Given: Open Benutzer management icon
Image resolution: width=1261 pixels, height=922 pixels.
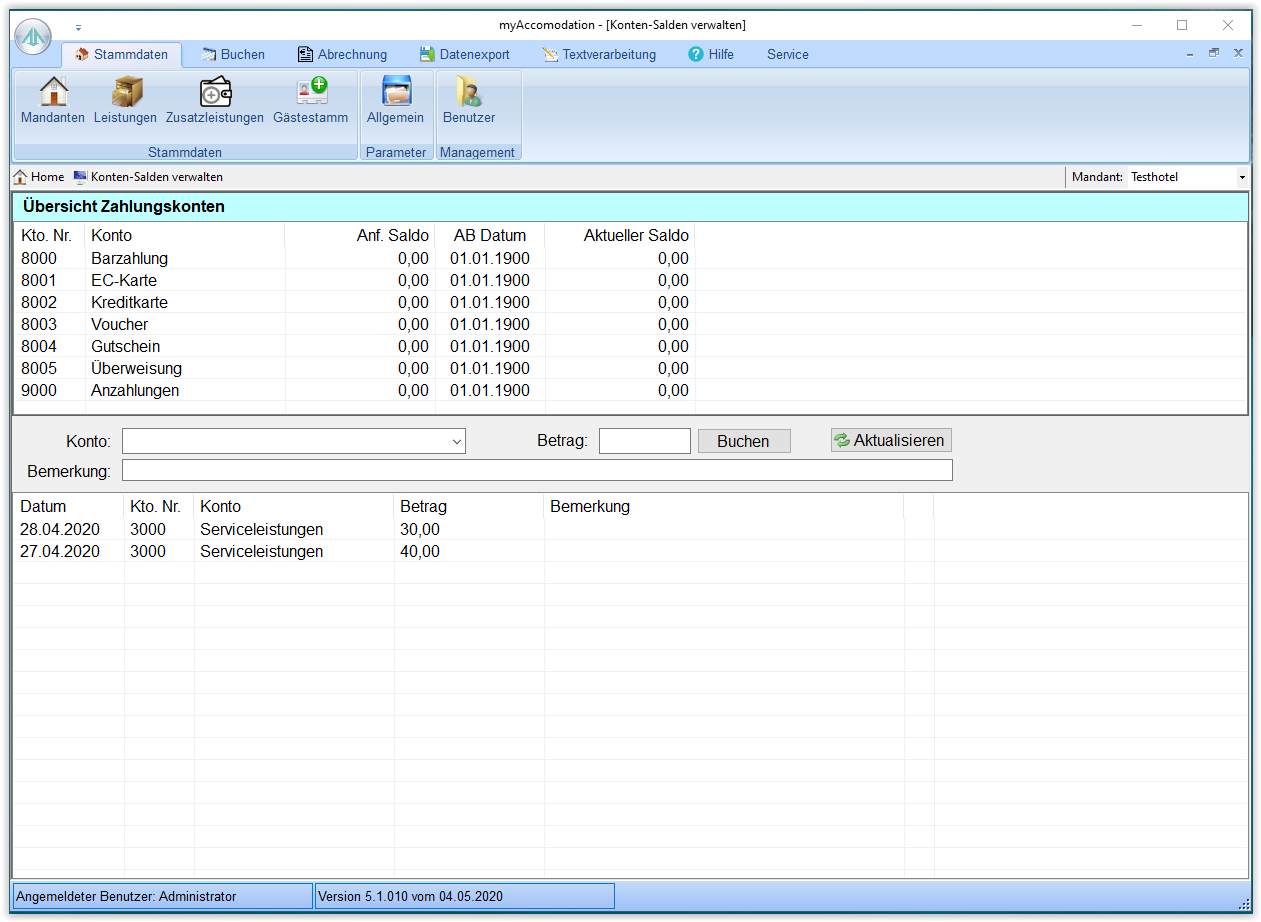Looking at the screenshot, I should (x=469, y=92).
